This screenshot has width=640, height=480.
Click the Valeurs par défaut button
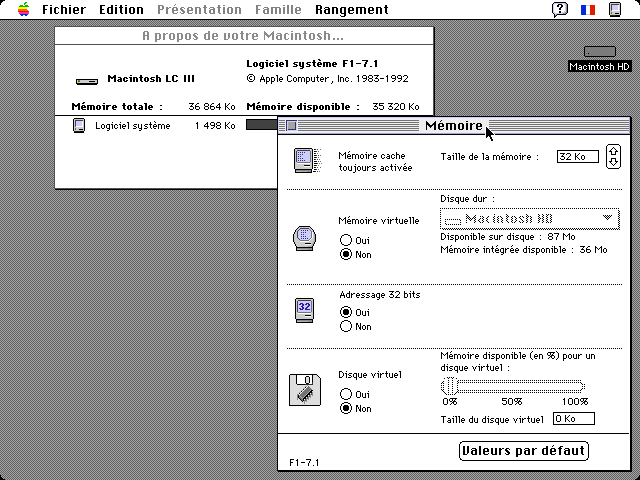coord(524,451)
